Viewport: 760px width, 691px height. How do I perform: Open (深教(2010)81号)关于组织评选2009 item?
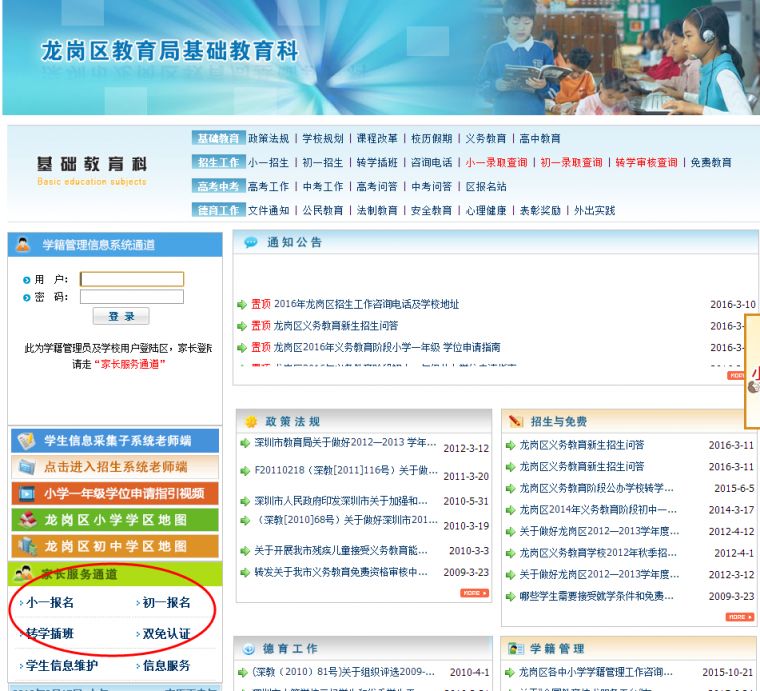click(x=343, y=673)
